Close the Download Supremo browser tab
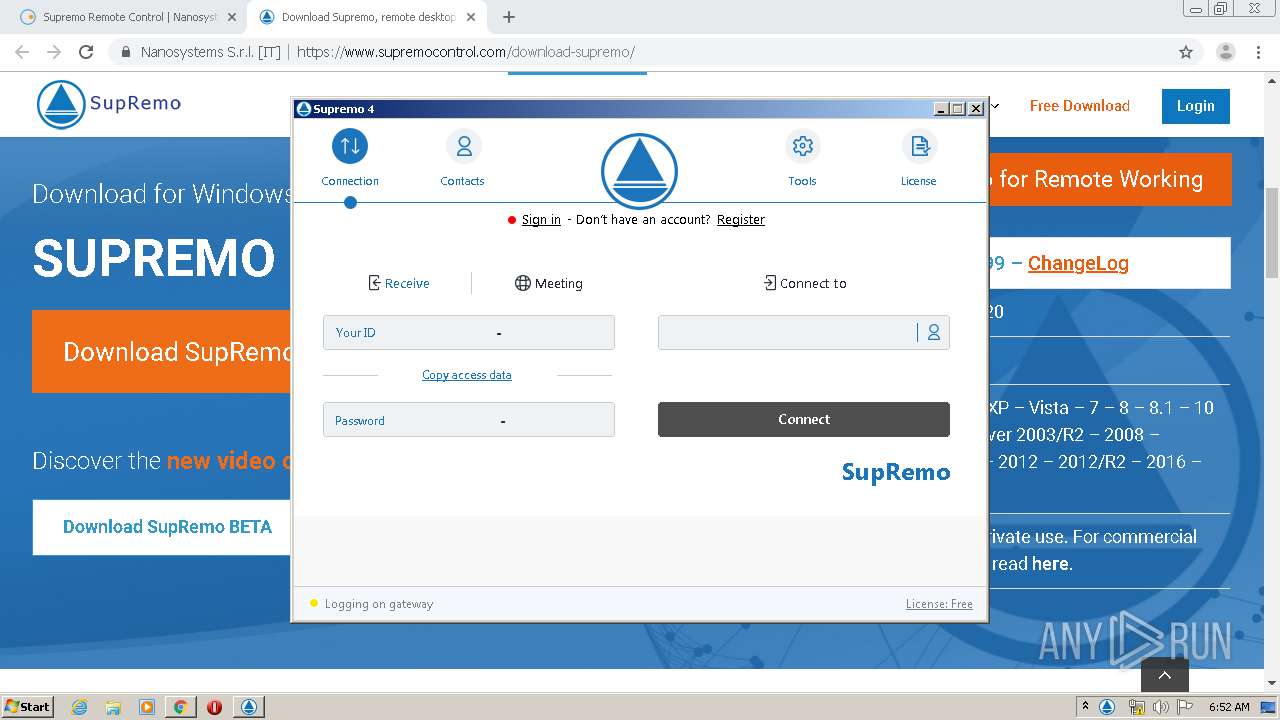 point(473,17)
